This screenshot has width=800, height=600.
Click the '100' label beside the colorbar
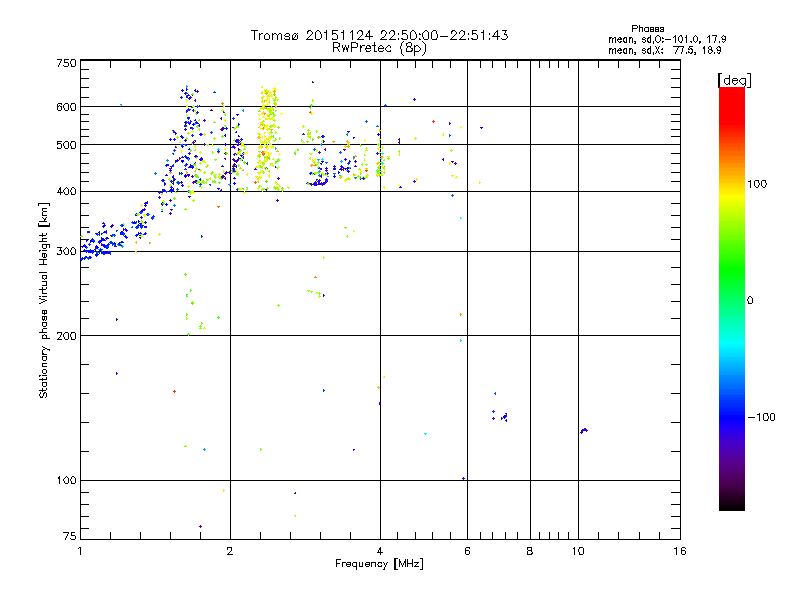(x=757, y=184)
